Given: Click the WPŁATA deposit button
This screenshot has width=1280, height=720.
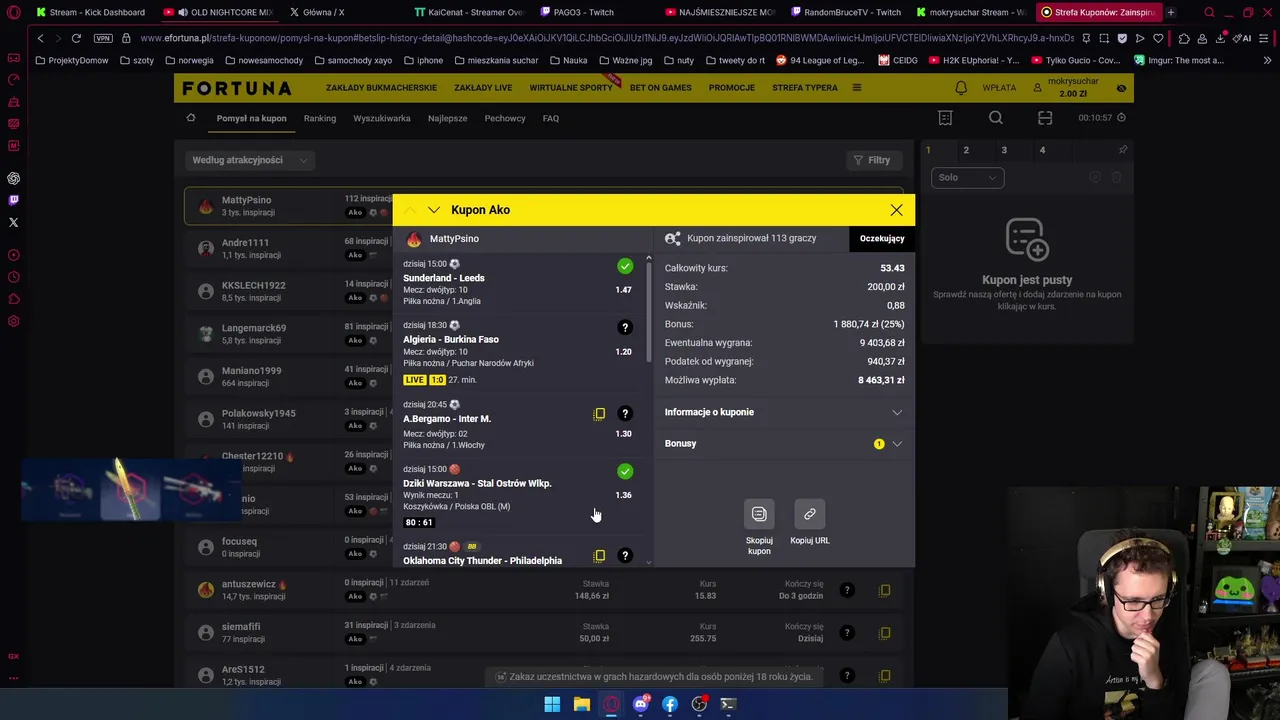Looking at the screenshot, I should [x=999, y=88].
